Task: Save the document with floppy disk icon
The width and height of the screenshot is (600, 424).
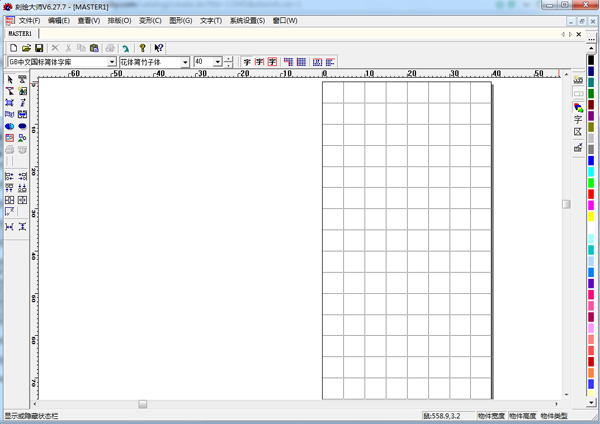Action: coord(39,48)
